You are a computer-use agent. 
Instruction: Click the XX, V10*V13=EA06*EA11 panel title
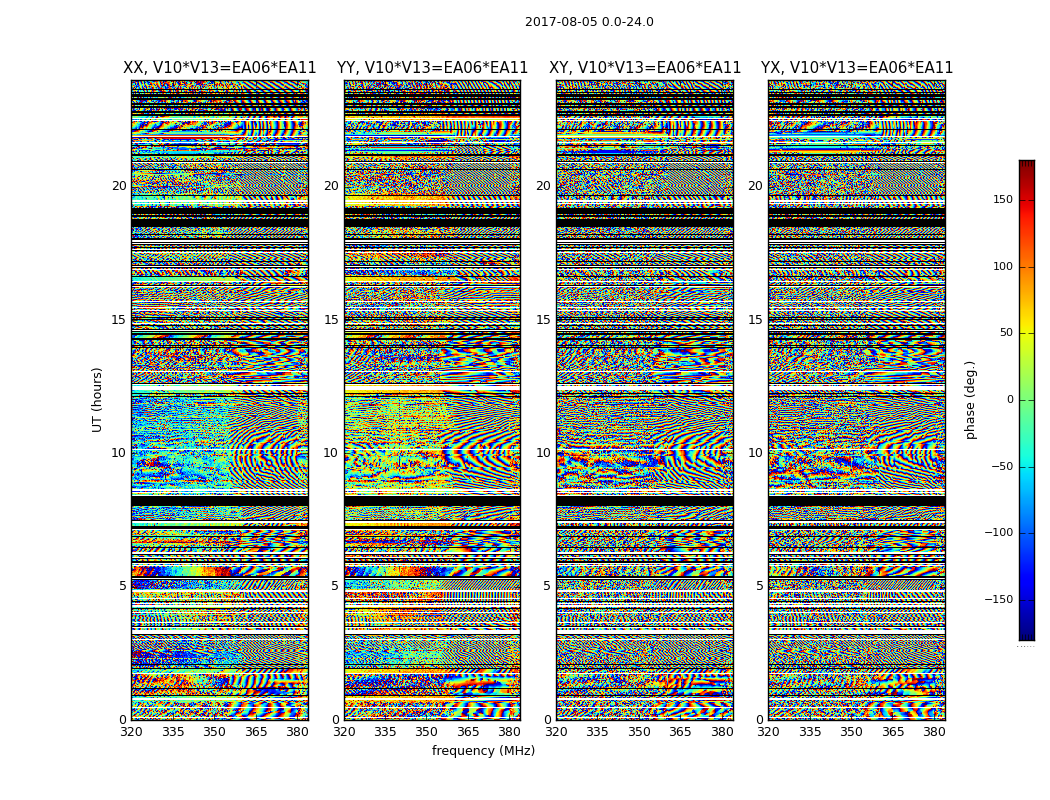(x=220, y=68)
